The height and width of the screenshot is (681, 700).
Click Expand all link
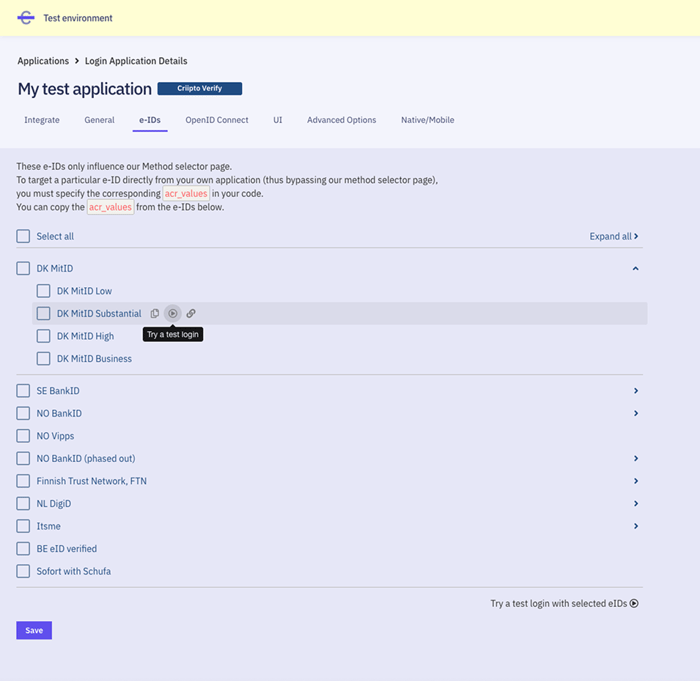pos(614,236)
